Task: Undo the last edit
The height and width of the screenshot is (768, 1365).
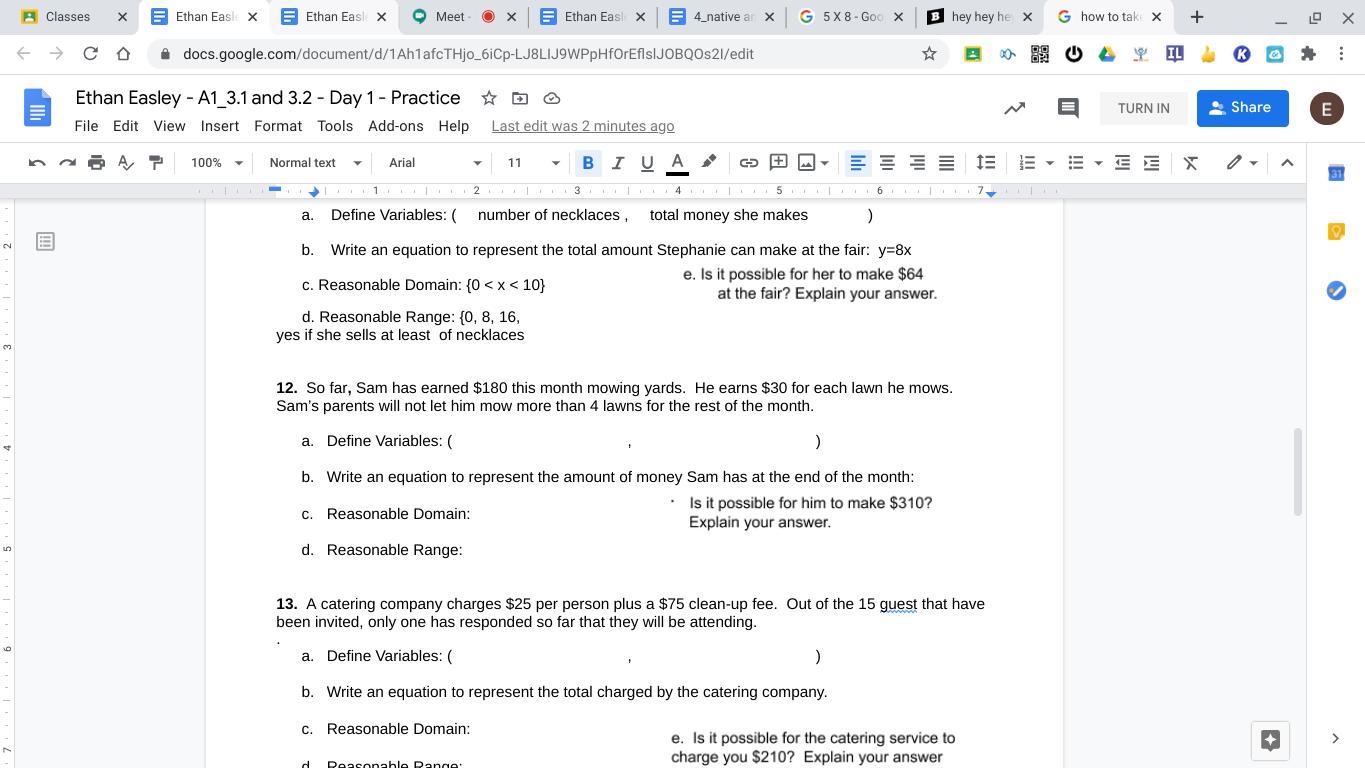Action: pyautogui.click(x=37, y=163)
